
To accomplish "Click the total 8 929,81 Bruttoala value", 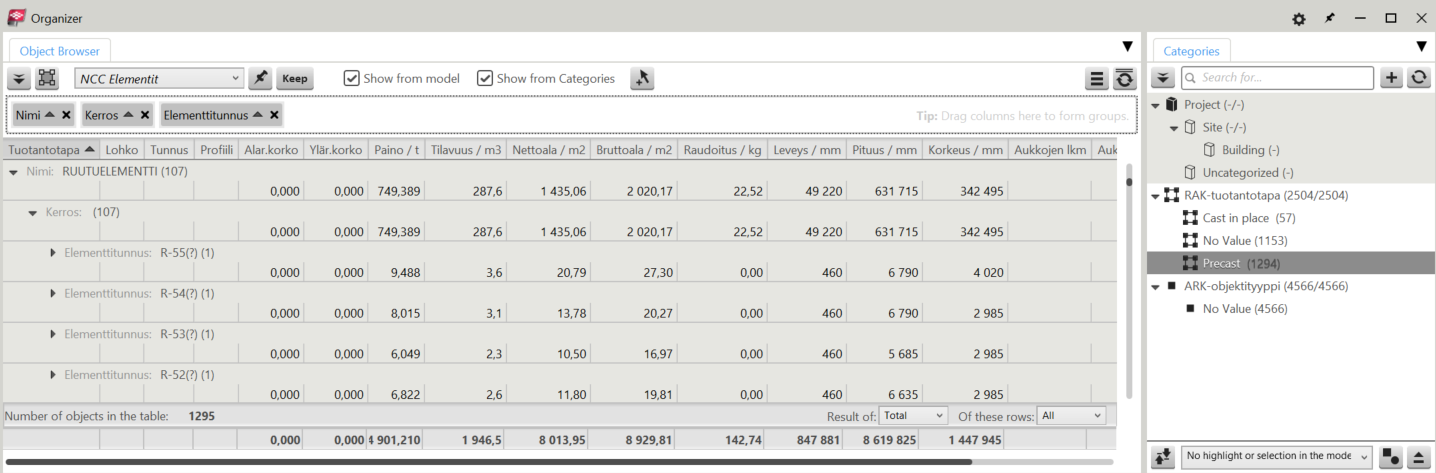I will pos(634,440).
